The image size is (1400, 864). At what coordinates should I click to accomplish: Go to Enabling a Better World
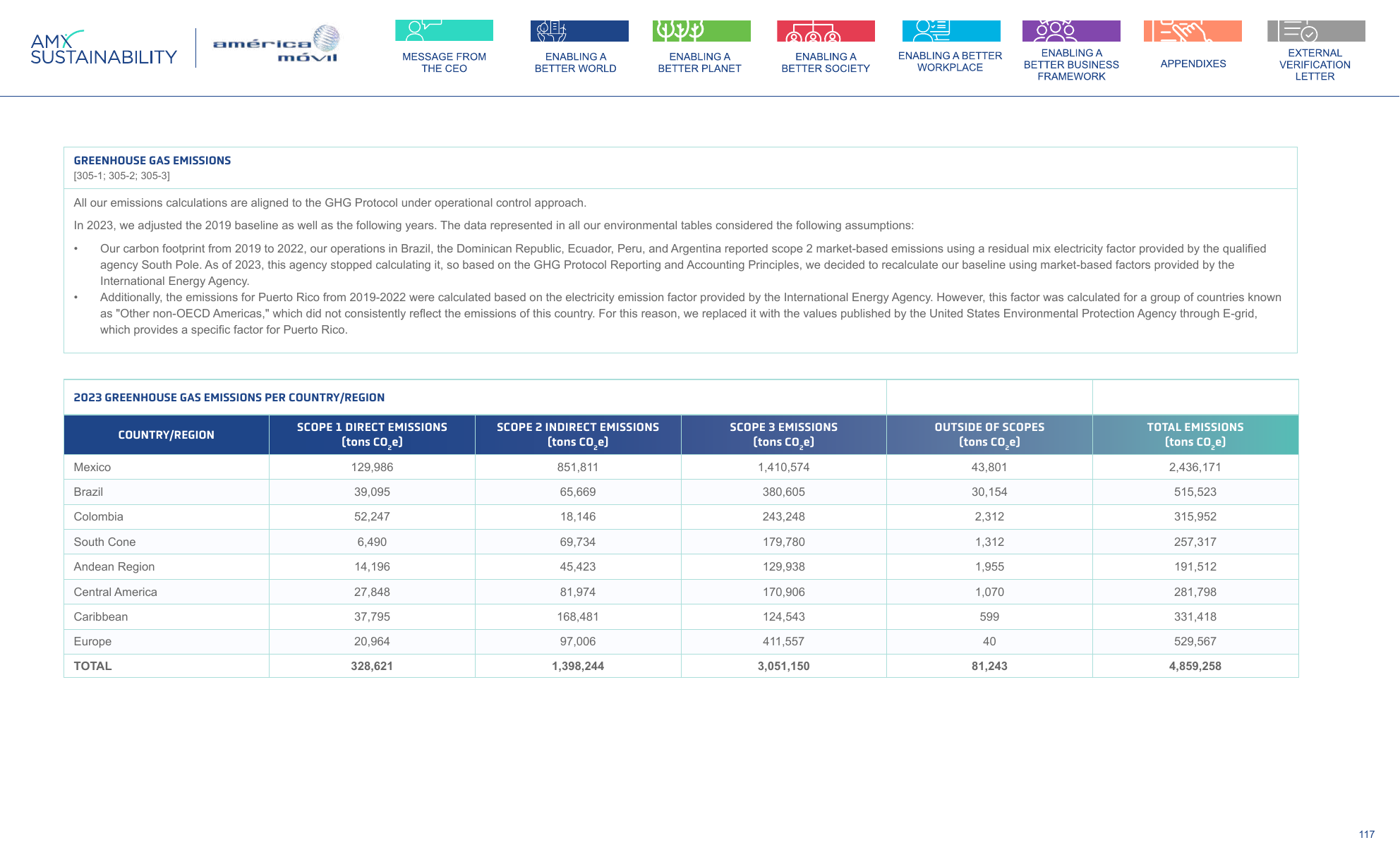coord(575,63)
